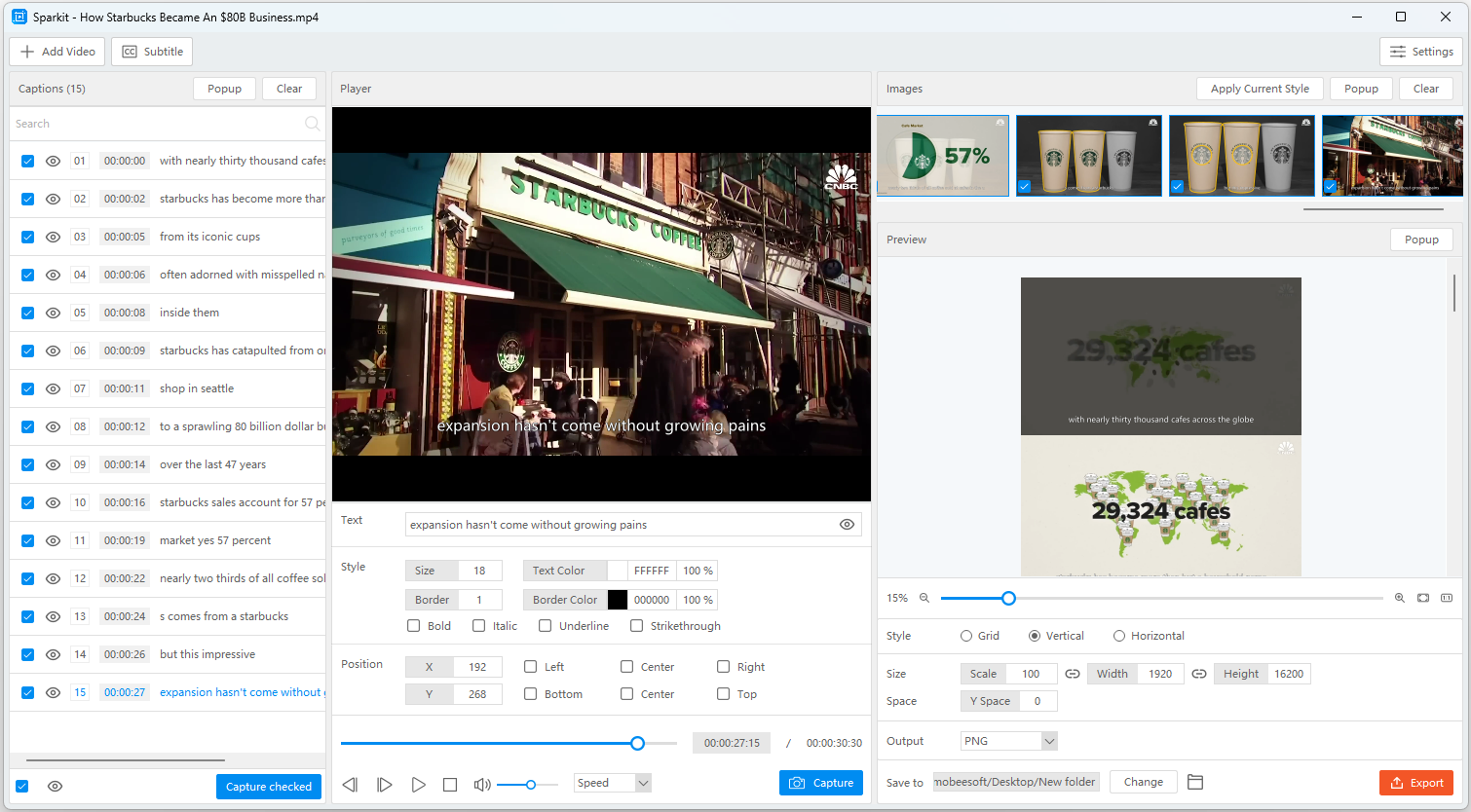Viewport: 1471px width, 812px height.
Task: Click the font Size value 18
Action: (479, 571)
